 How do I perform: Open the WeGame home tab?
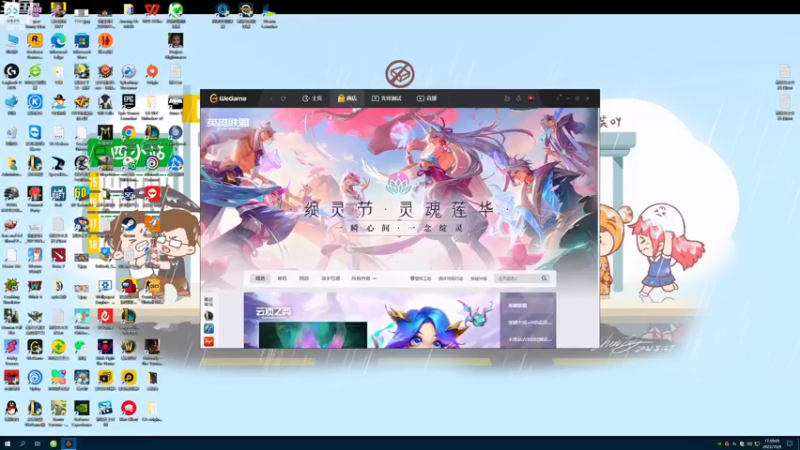tap(312, 98)
